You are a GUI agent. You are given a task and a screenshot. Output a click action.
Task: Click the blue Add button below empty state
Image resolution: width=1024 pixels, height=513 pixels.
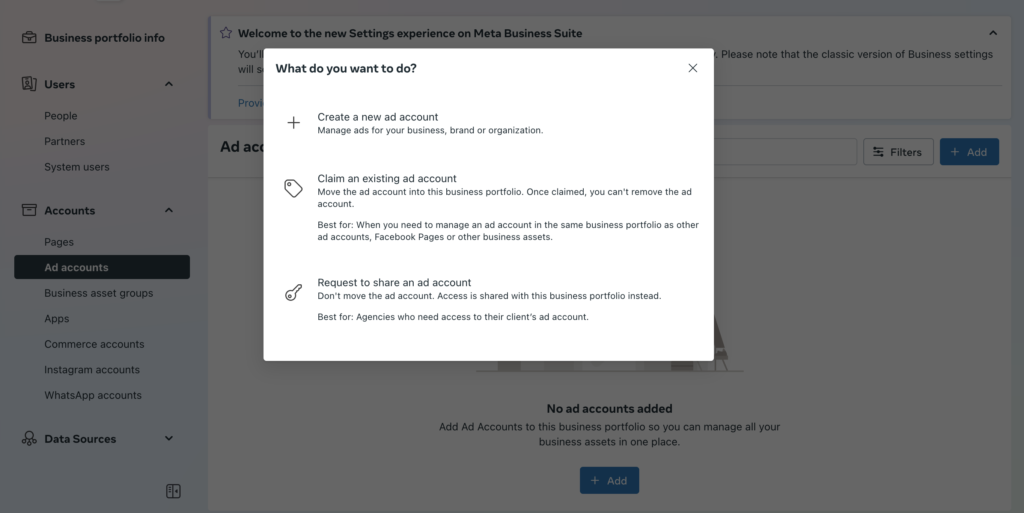[609, 480]
